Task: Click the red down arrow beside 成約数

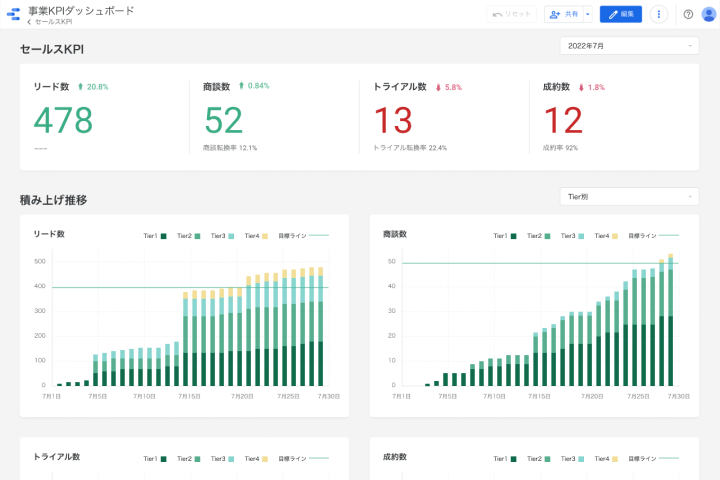Action: pyautogui.click(x=582, y=87)
